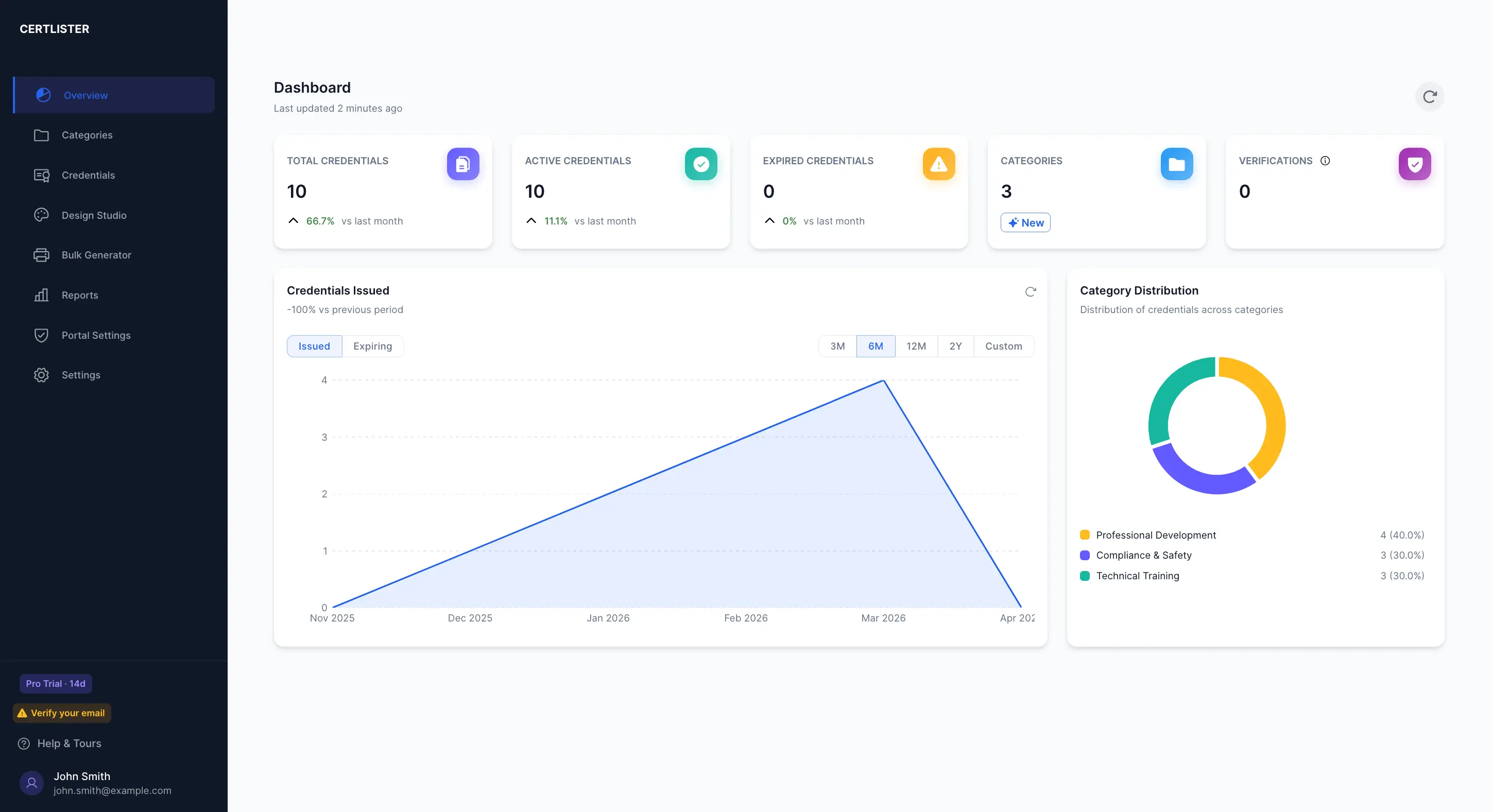Viewport: 1492px width, 812px height.
Task: Open Help & Tours
Action: pos(69,743)
